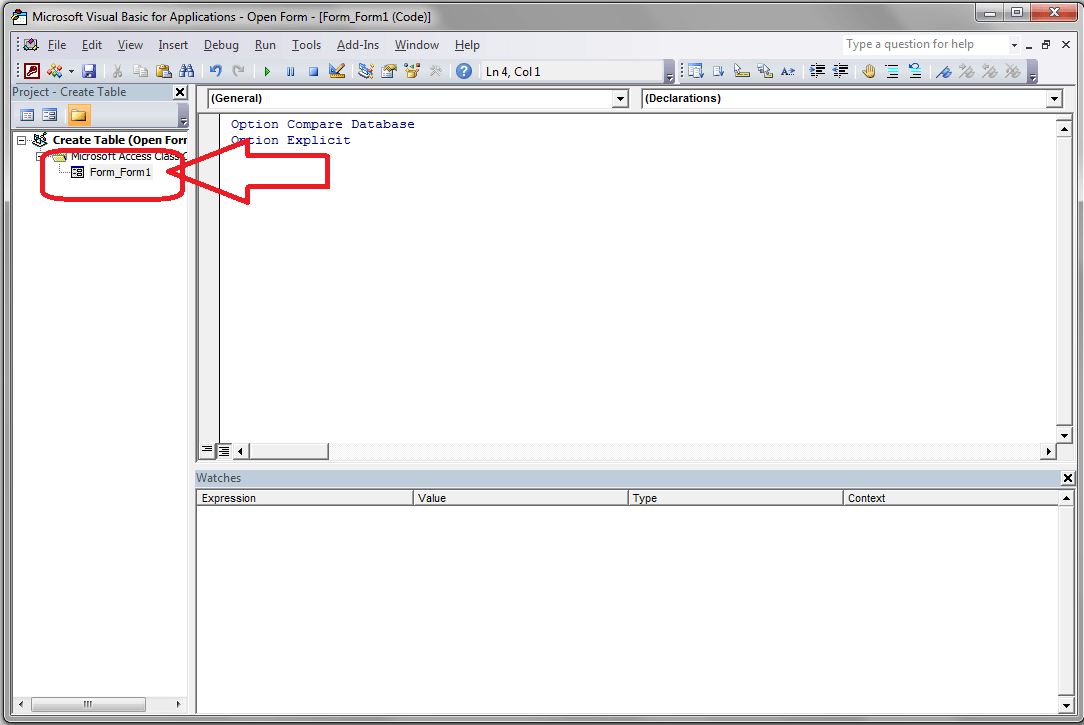Viewport: 1084px width, 725px height.
Task: Click the Procedure View button
Action: pyautogui.click(x=207, y=451)
